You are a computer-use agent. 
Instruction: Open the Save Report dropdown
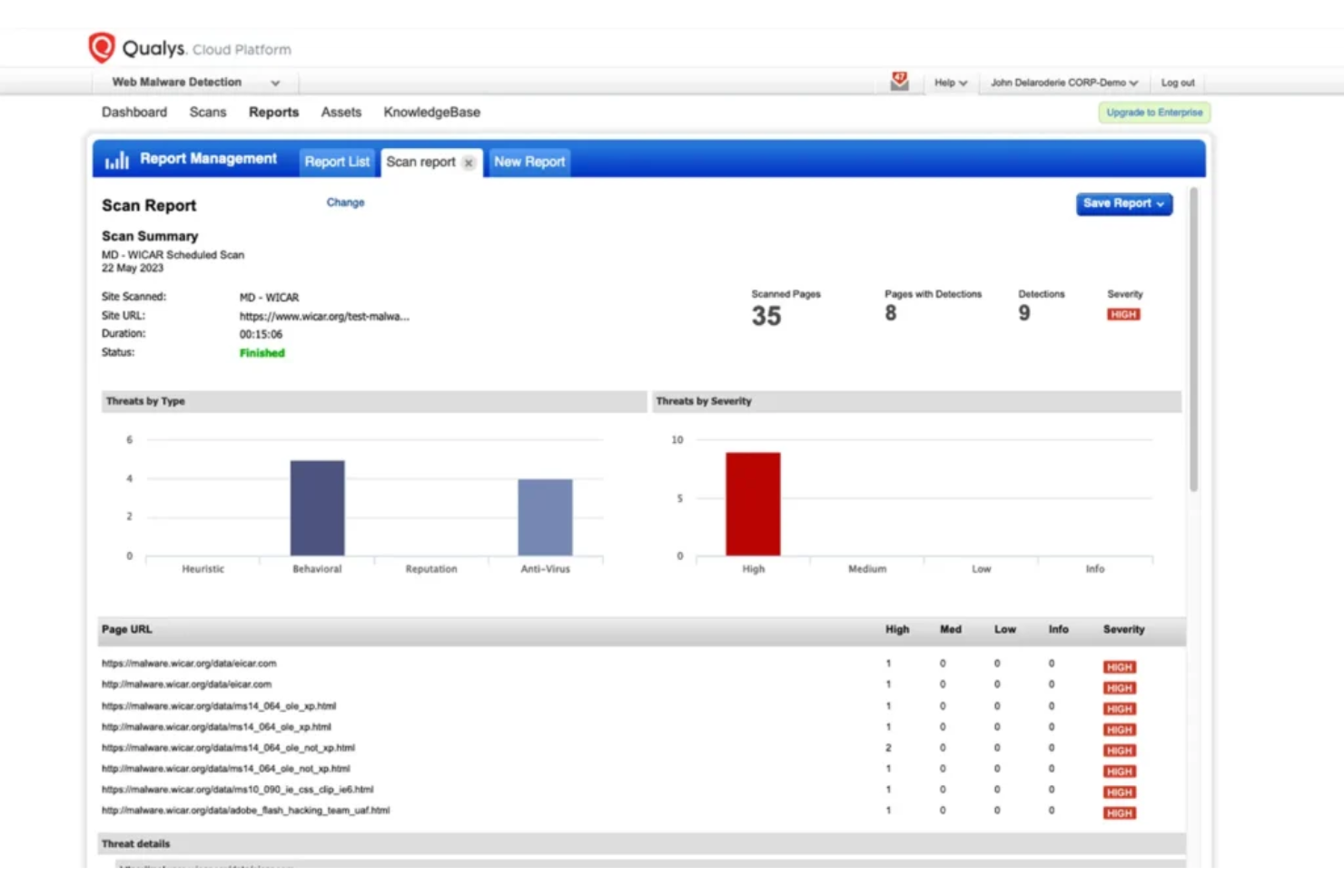[1124, 203]
